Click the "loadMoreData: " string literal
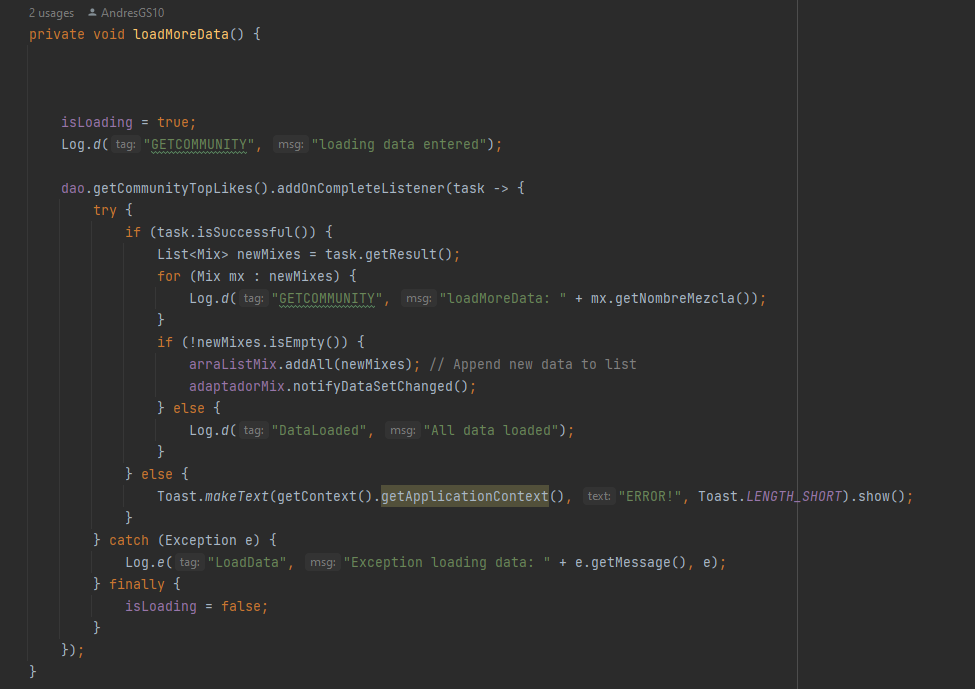975x689 pixels. (x=502, y=298)
